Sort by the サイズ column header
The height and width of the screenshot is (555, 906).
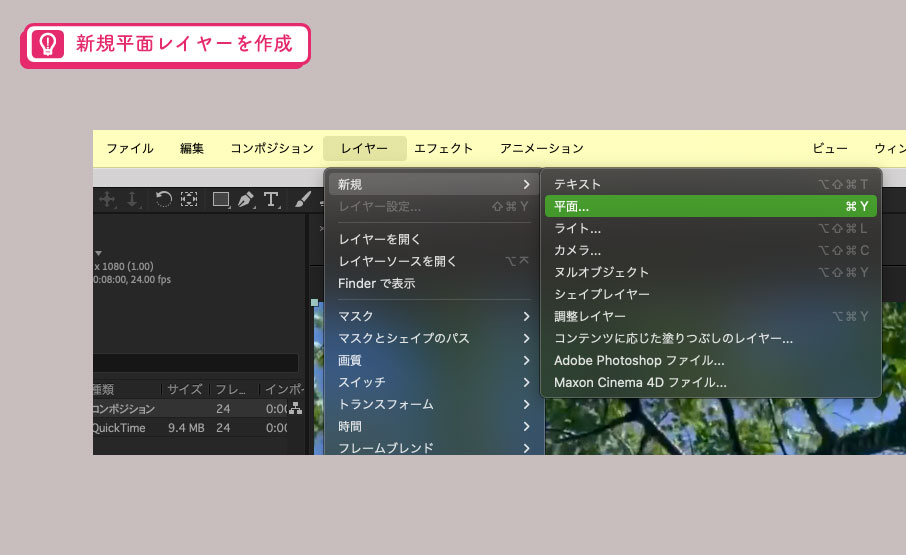pos(185,389)
